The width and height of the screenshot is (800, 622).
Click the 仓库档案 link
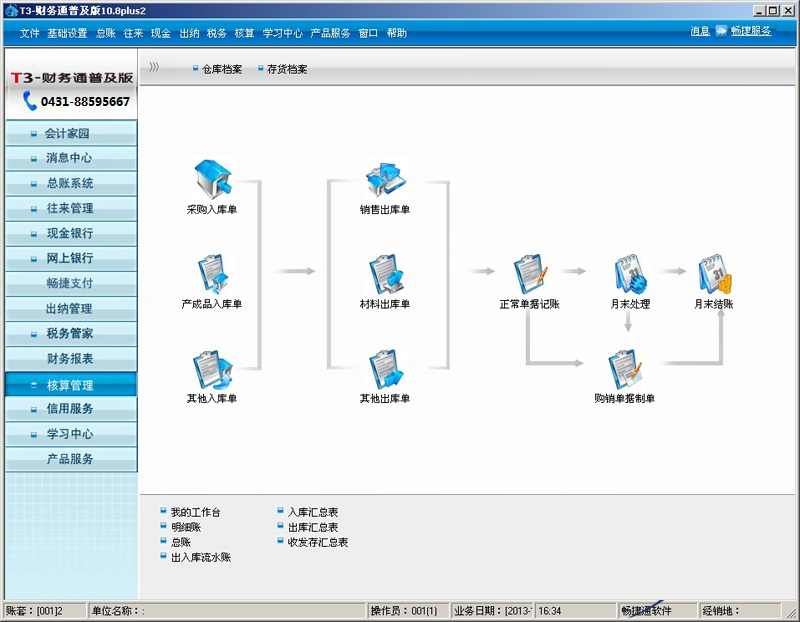(221, 70)
